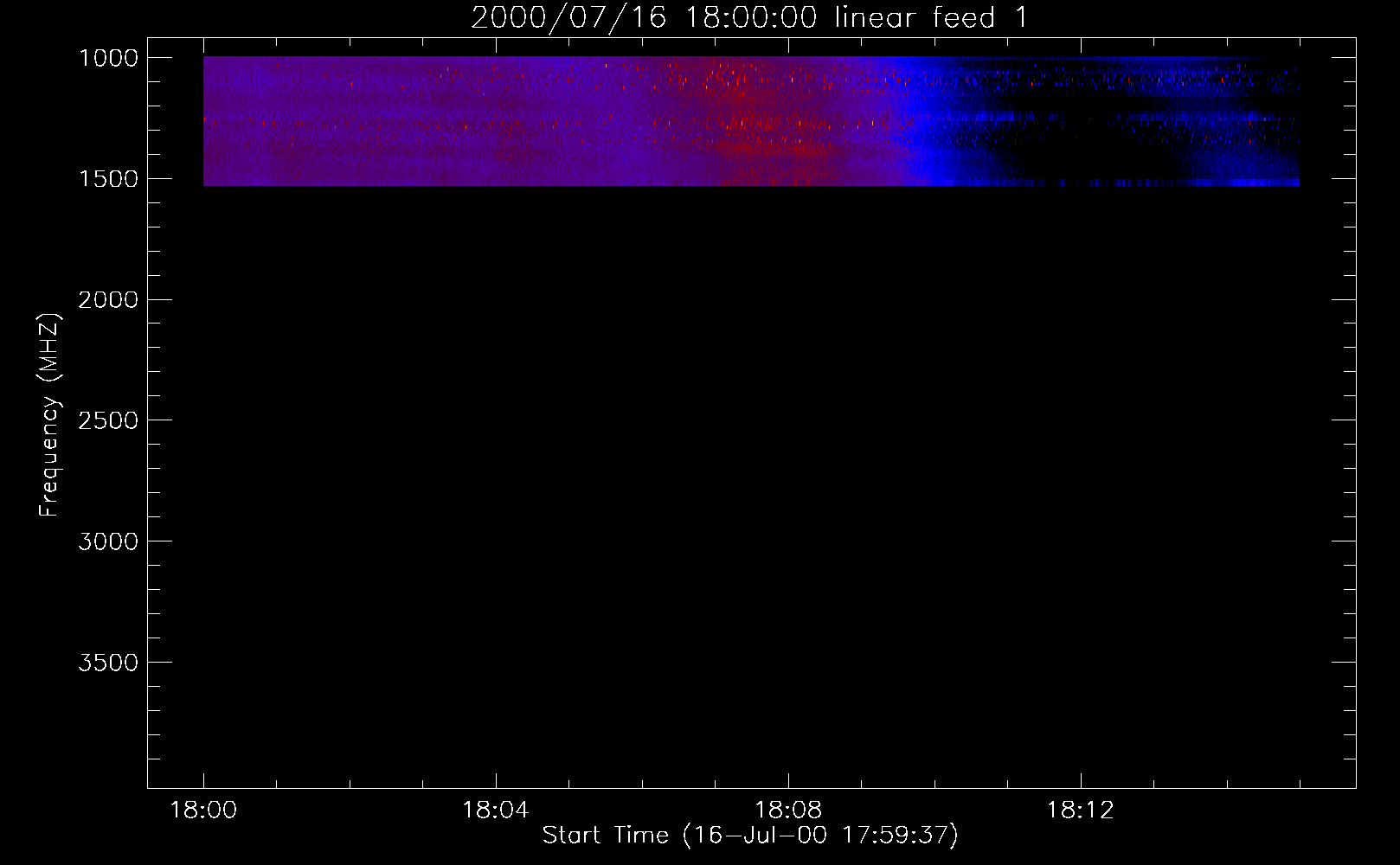Viewport: 1400px width, 865px height.
Task: Click the red burst region of the spectrogram
Action: tap(761, 121)
